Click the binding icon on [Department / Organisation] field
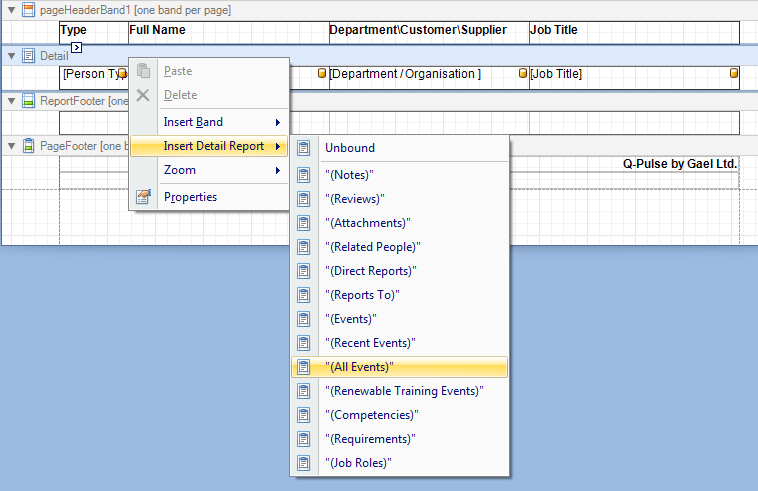 point(523,73)
